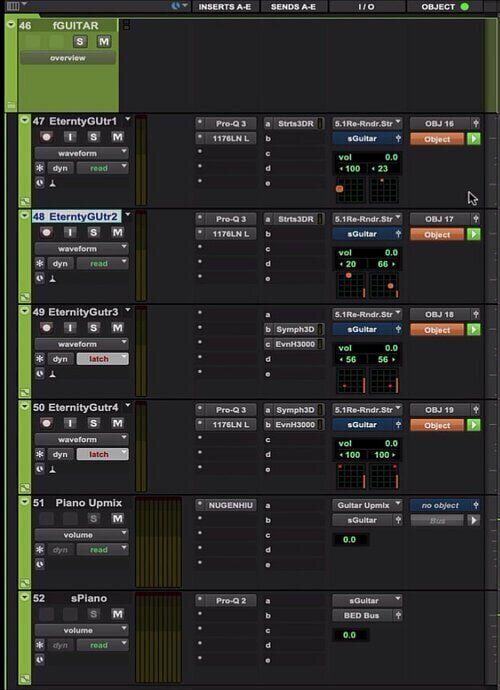
Task: Open the 1176LN L insert on EterntyGUtr2
Action: 231,234
